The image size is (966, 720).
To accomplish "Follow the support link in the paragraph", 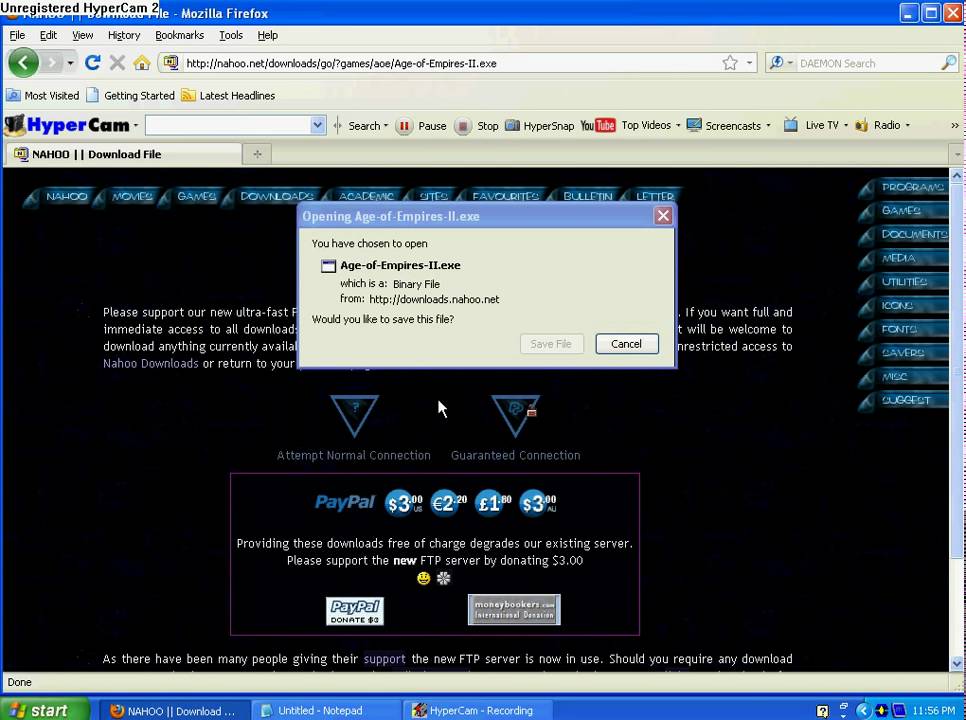I will pyautogui.click(x=384, y=659).
